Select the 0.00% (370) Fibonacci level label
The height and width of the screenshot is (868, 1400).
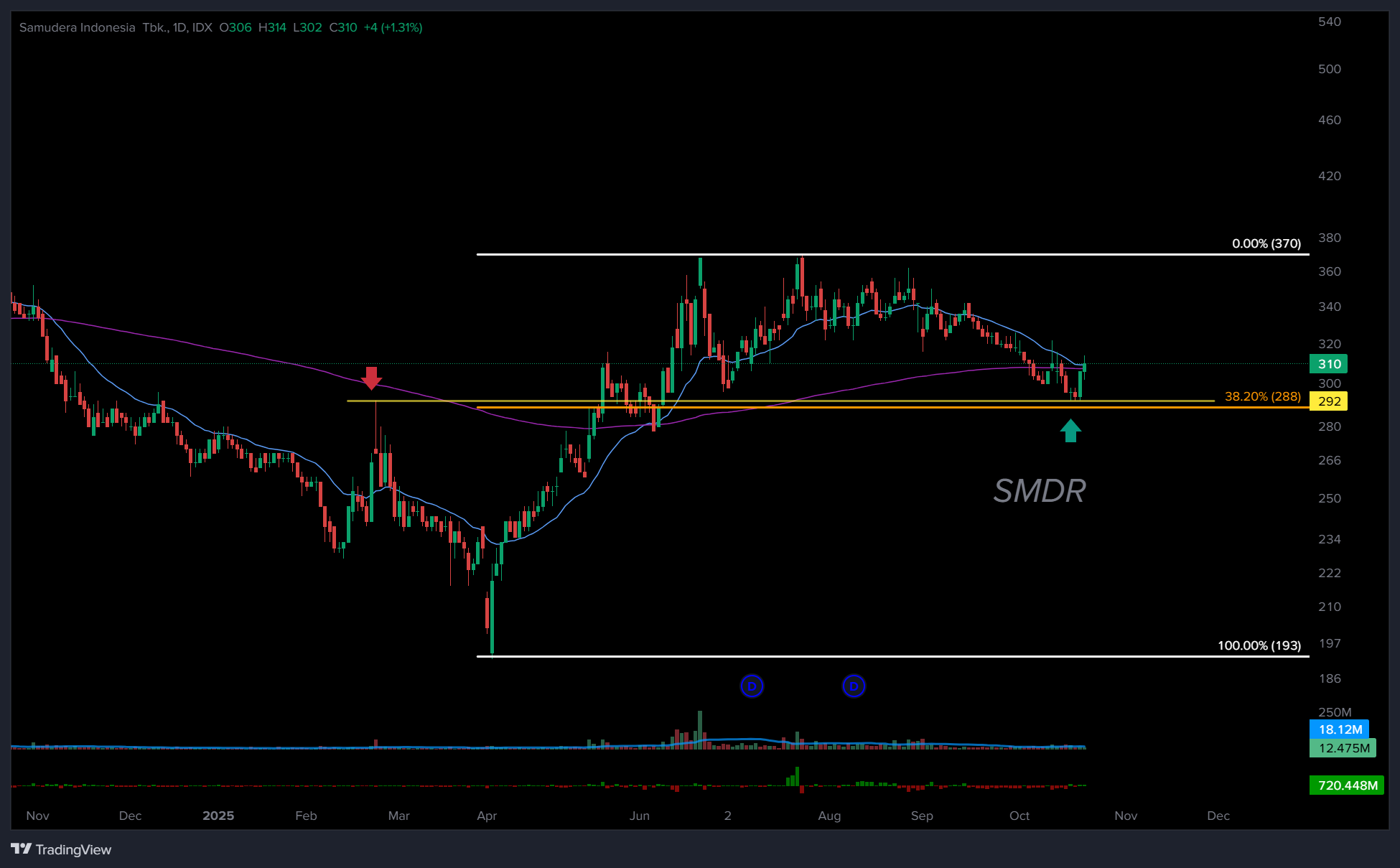[1266, 243]
